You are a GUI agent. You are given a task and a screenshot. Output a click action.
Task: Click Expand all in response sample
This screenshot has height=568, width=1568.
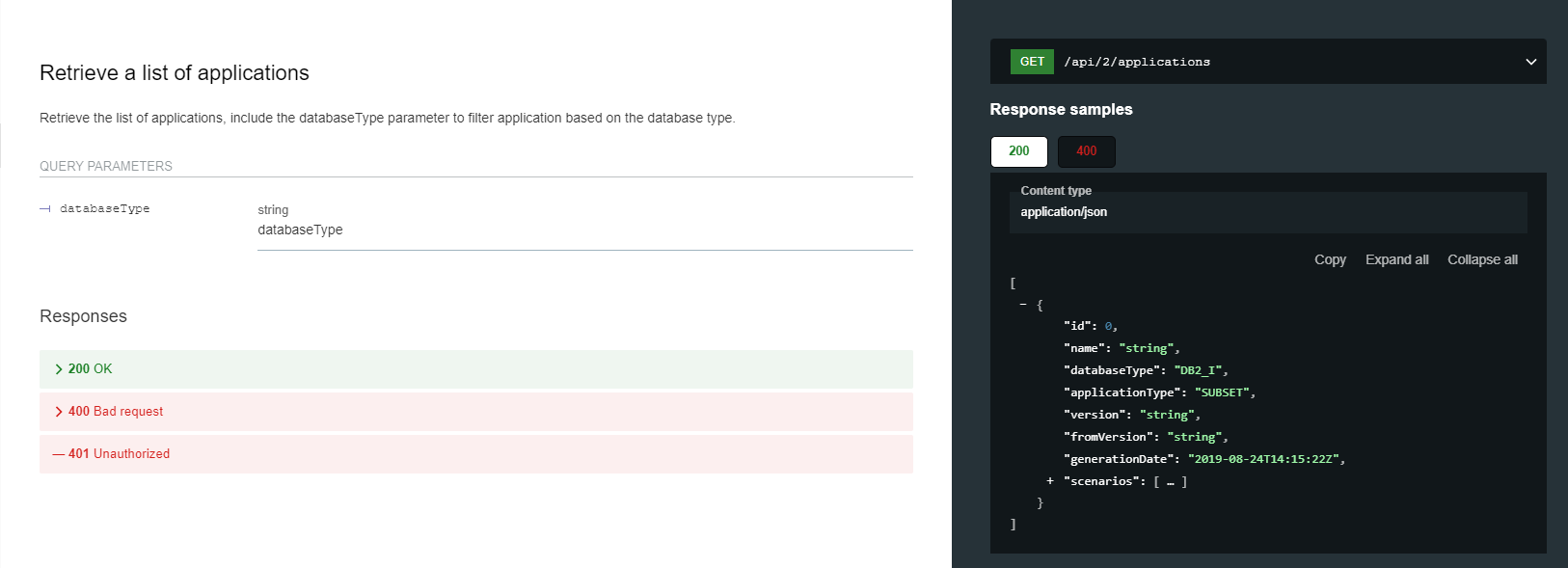click(x=1396, y=259)
